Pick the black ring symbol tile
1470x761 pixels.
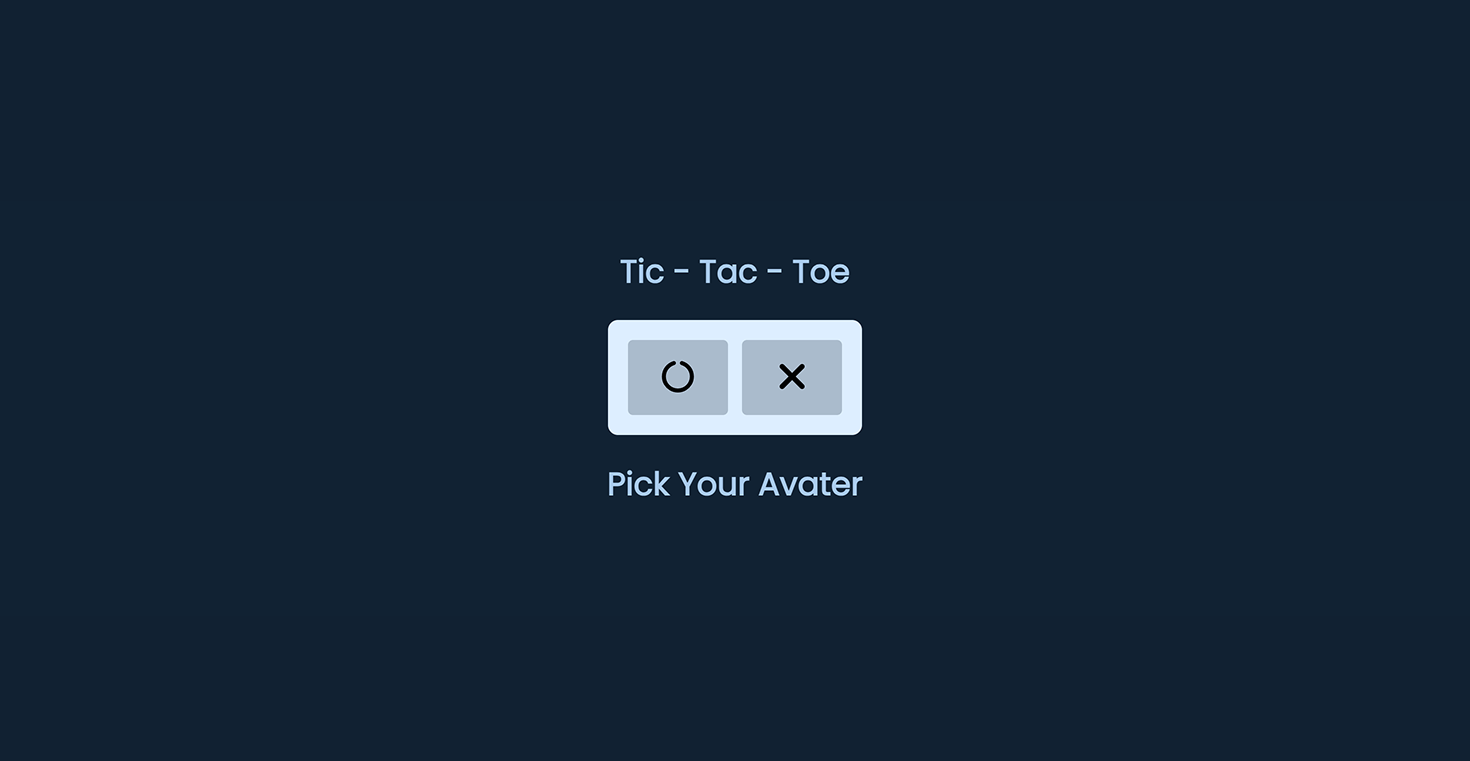tap(678, 377)
